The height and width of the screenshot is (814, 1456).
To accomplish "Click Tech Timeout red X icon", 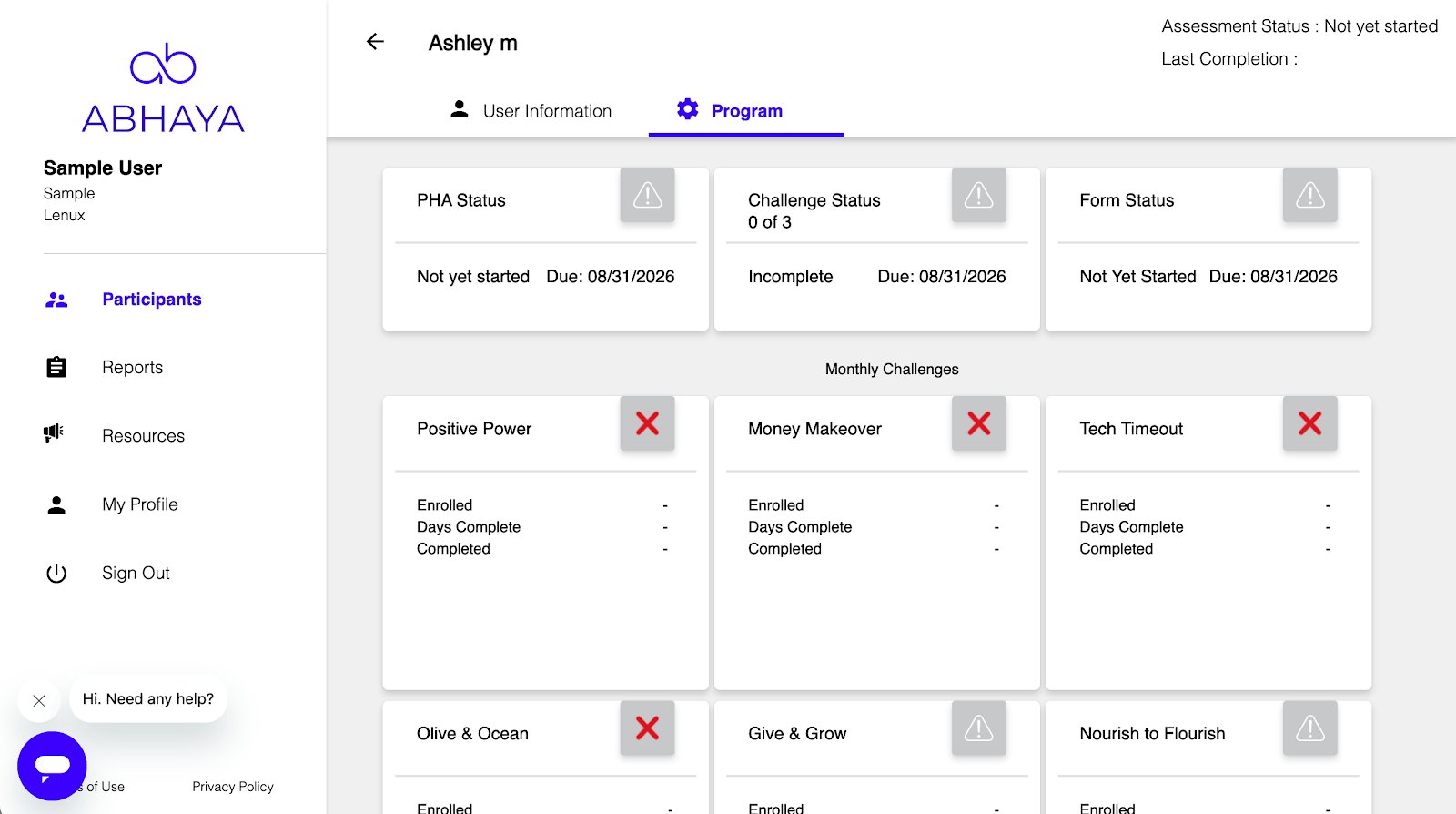I will pos(1310,423).
